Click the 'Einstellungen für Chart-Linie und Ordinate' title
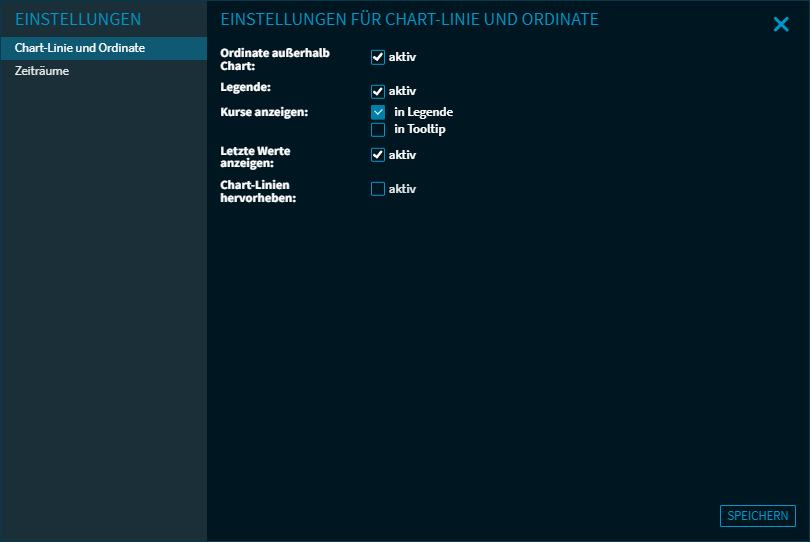Screen dimensions: 810x542 click(410, 20)
